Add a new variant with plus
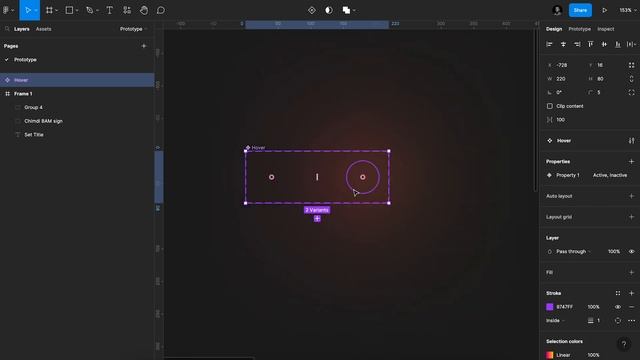The height and width of the screenshot is (360, 640). click(317, 219)
